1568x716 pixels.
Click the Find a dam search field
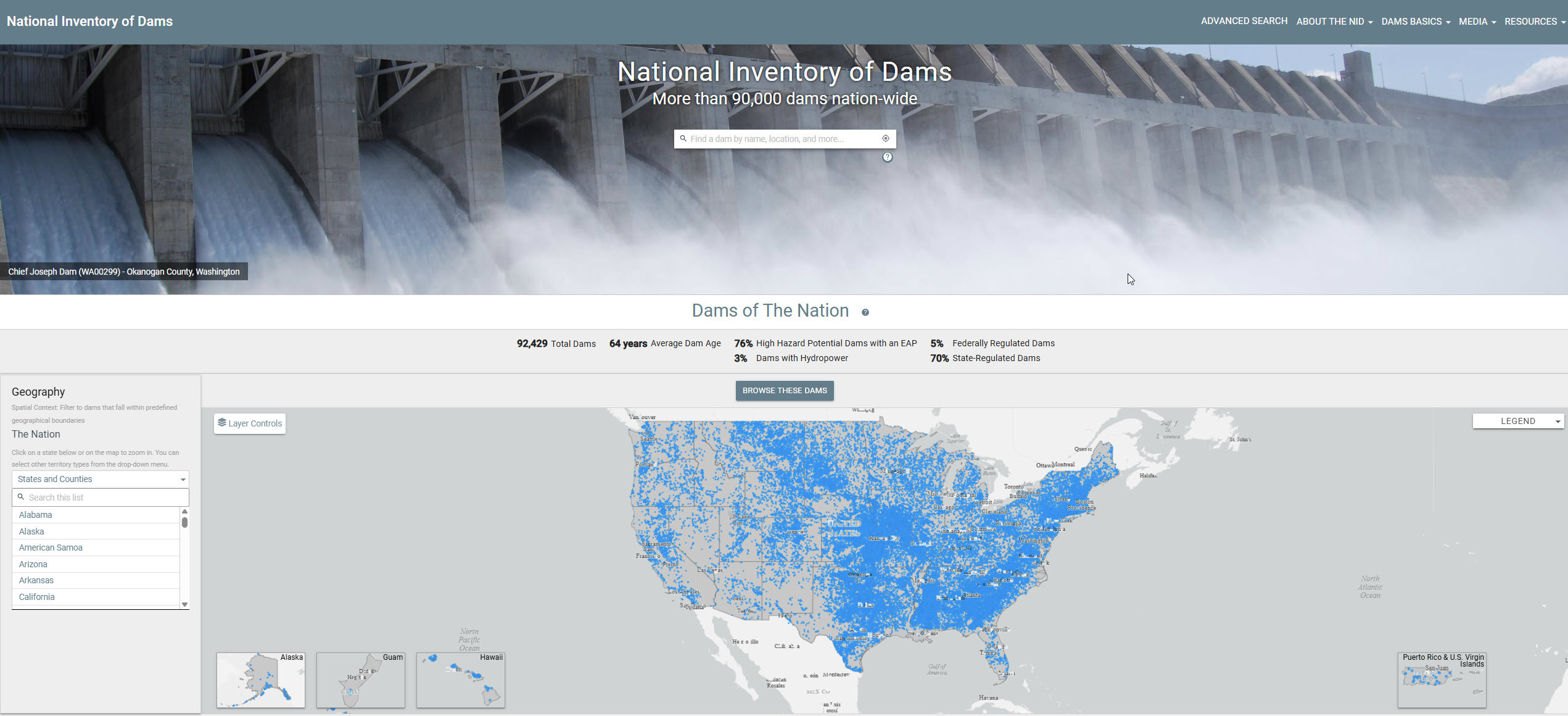785,139
